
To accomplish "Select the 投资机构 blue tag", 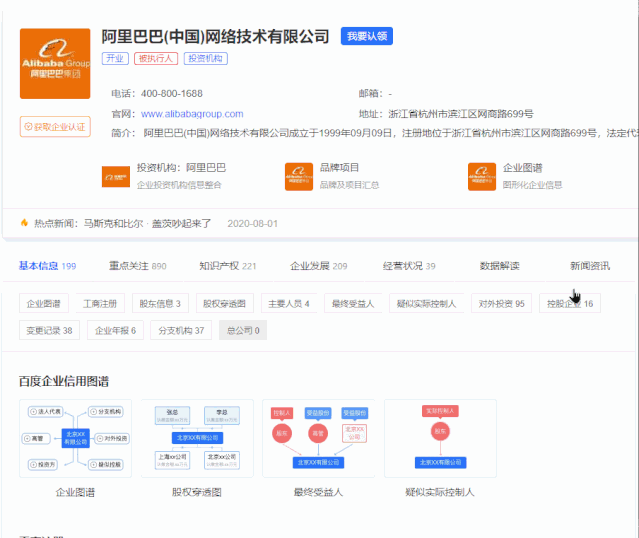I will tap(205, 59).
